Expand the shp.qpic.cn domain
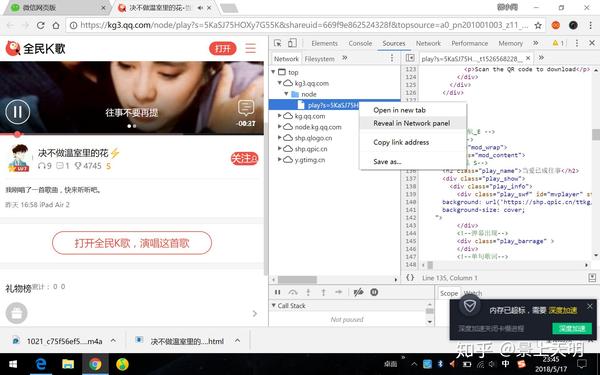 click(x=280, y=148)
